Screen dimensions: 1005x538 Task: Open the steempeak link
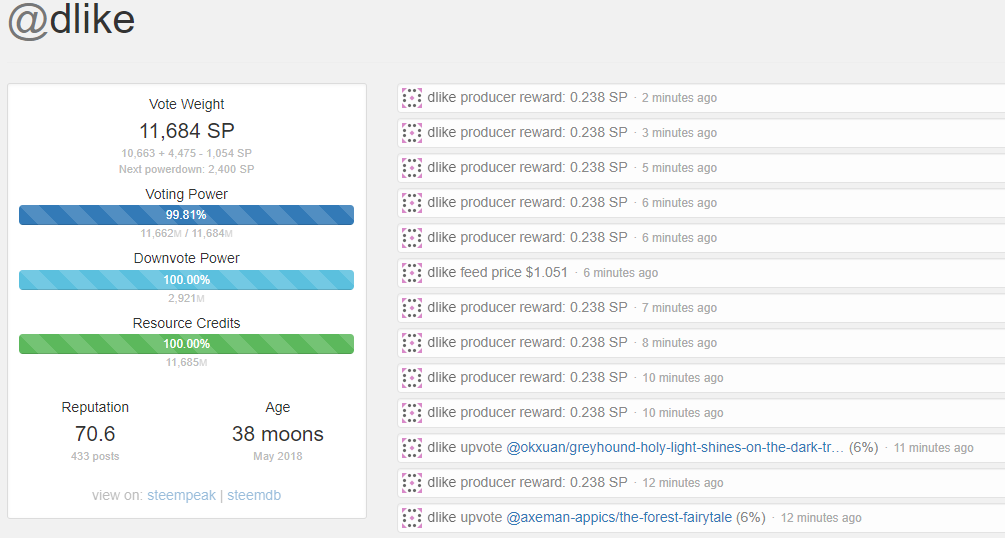tap(181, 495)
